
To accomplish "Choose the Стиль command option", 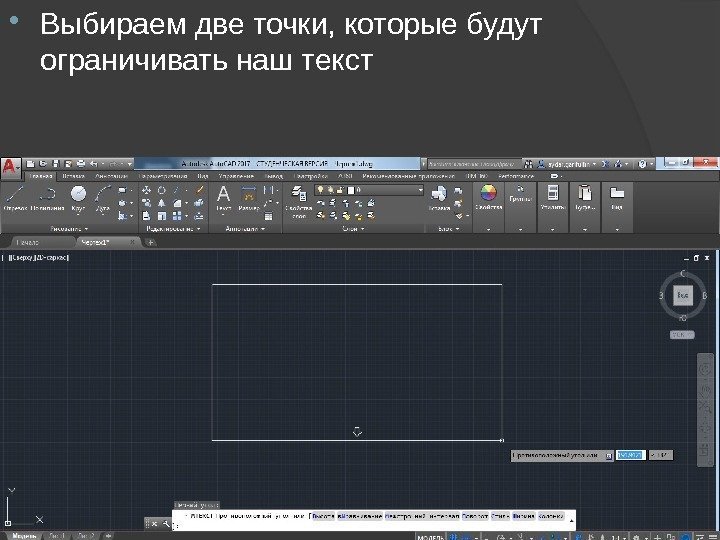I will click(x=500, y=516).
